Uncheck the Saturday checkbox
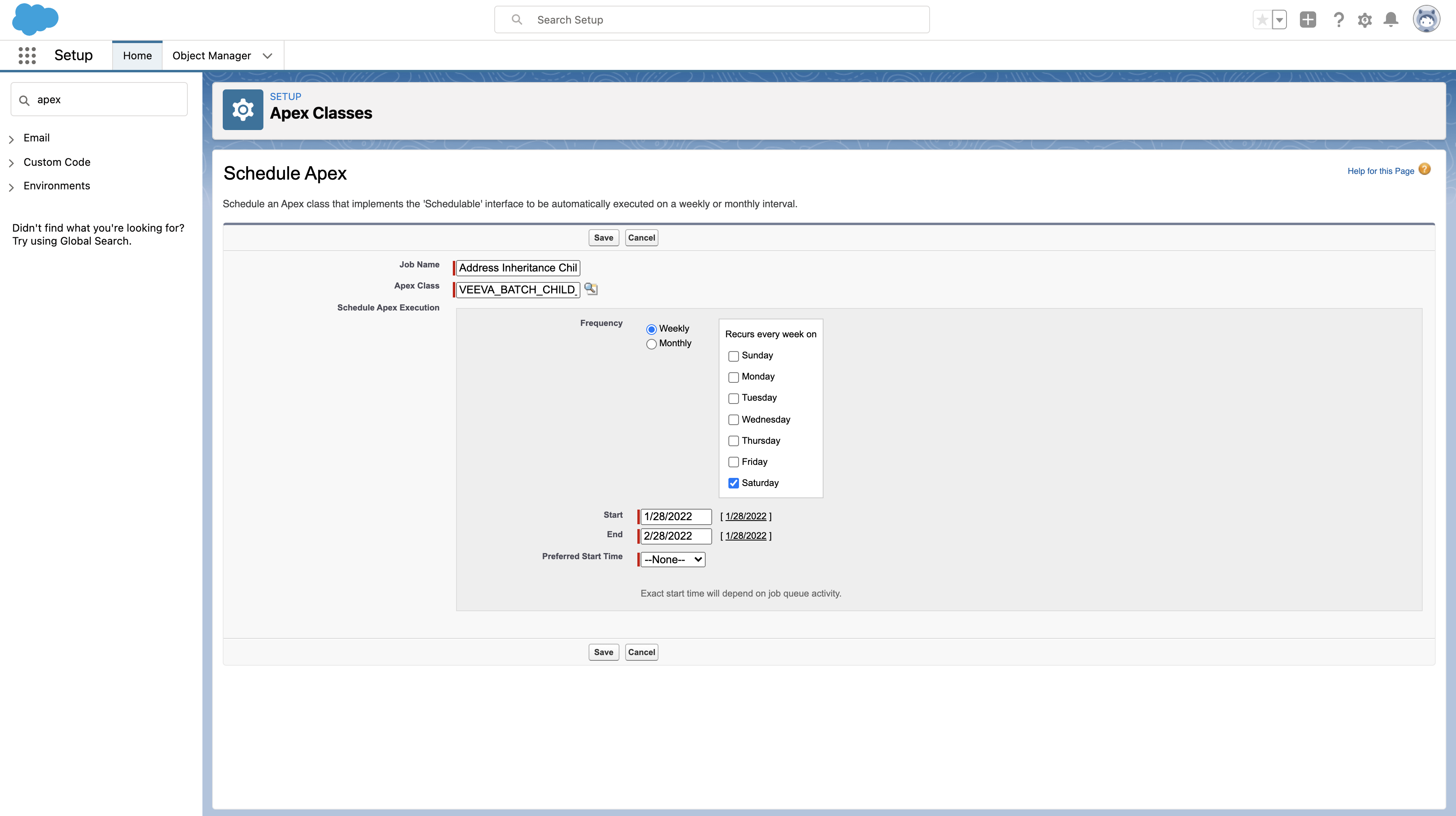 coord(734,483)
